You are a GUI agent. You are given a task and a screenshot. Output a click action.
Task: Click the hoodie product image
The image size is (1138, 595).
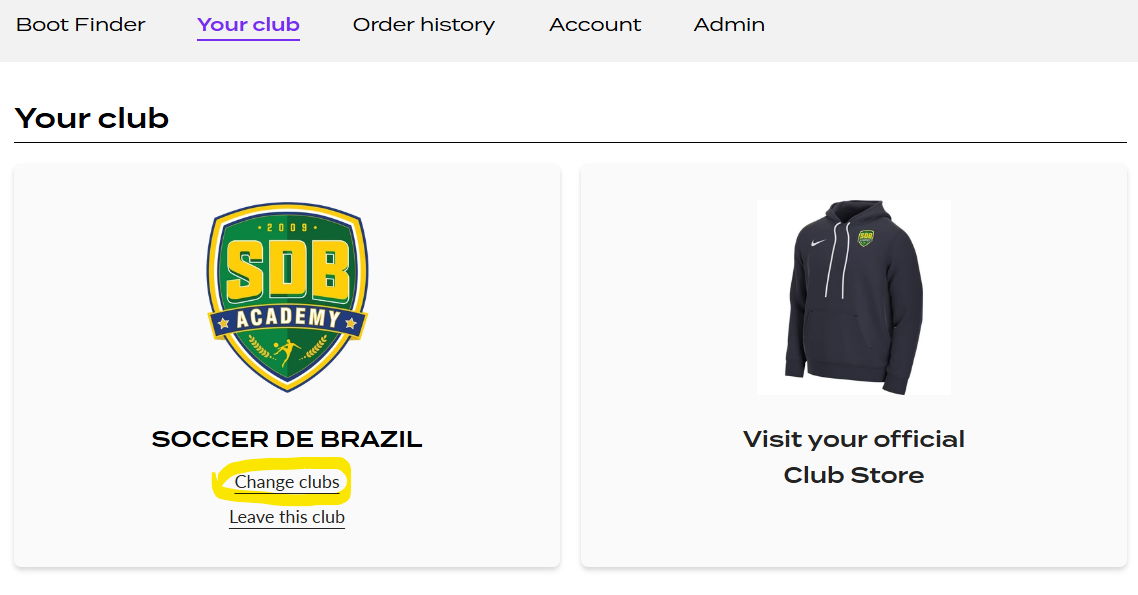pos(854,296)
